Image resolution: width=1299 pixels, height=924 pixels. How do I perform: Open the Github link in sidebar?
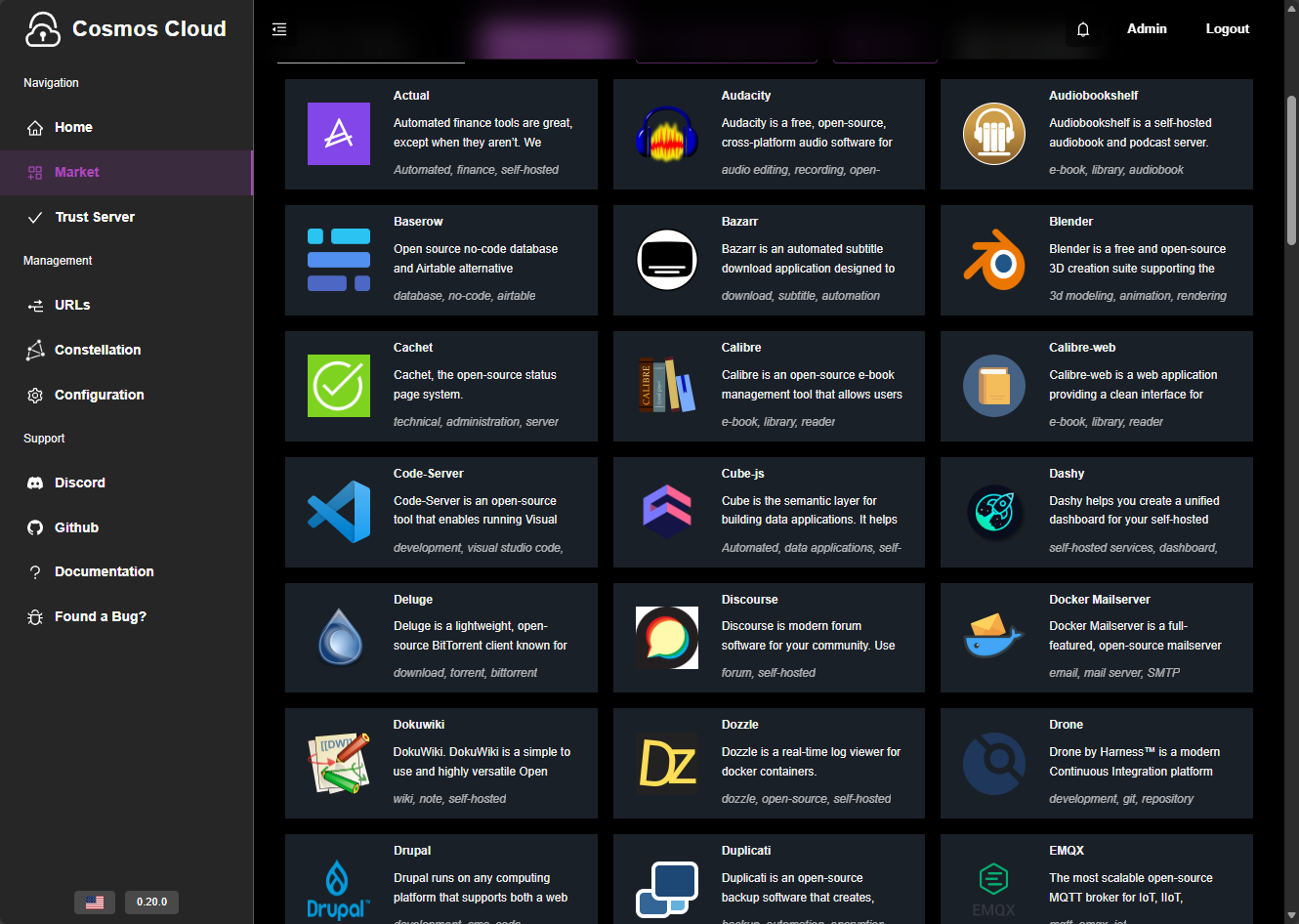(x=126, y=527)
